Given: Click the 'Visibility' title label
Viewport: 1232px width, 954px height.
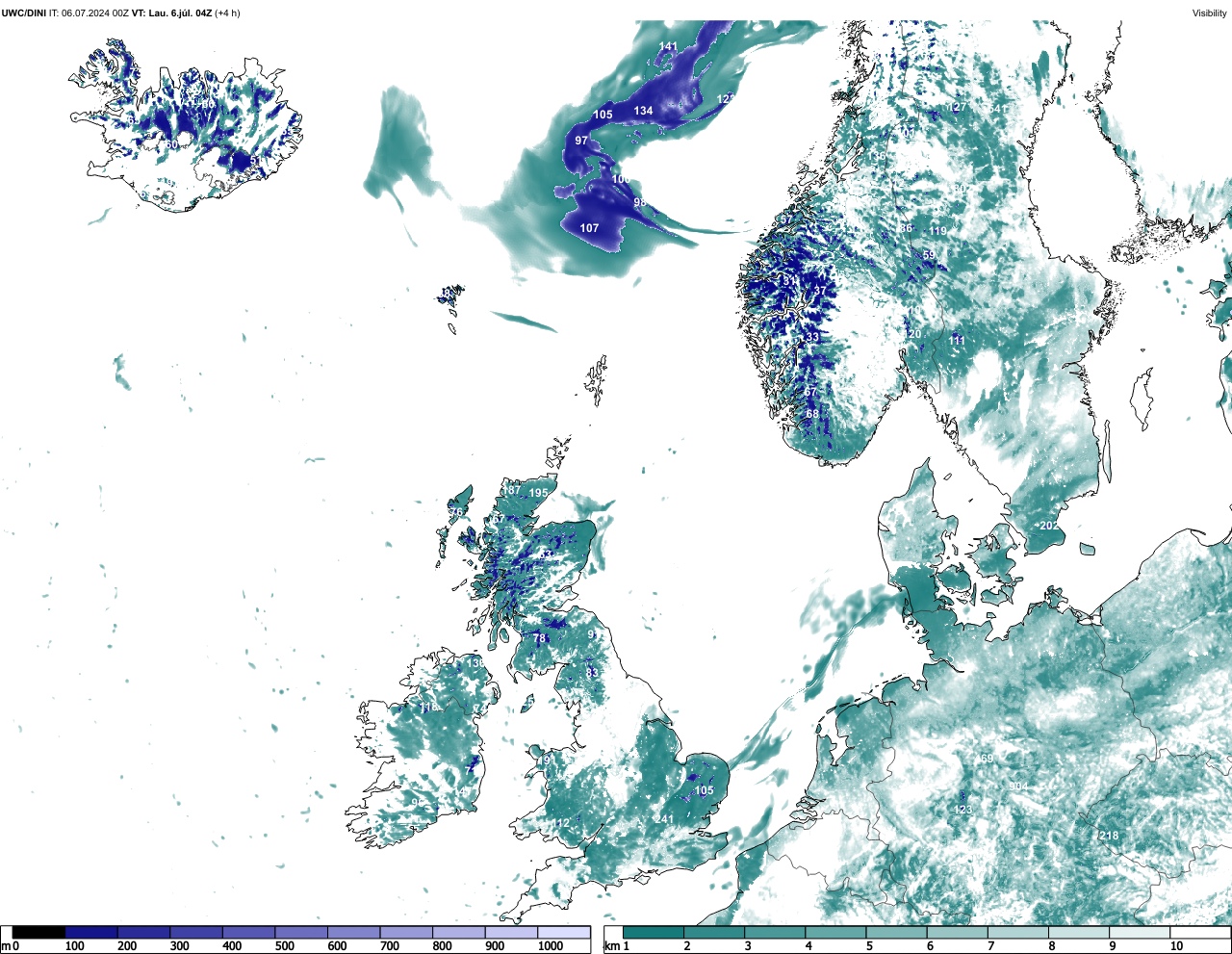Looking at the screenshot, I should pyautogui.click(x=1210, y=13).
